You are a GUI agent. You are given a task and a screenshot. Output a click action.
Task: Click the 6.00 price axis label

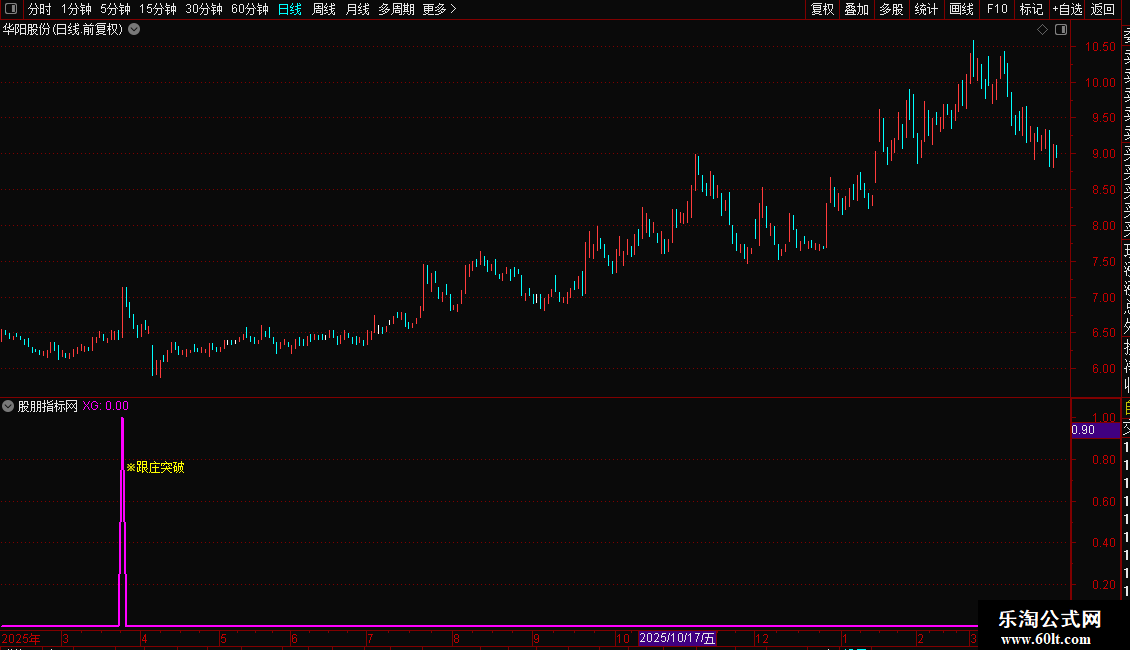1103,368
